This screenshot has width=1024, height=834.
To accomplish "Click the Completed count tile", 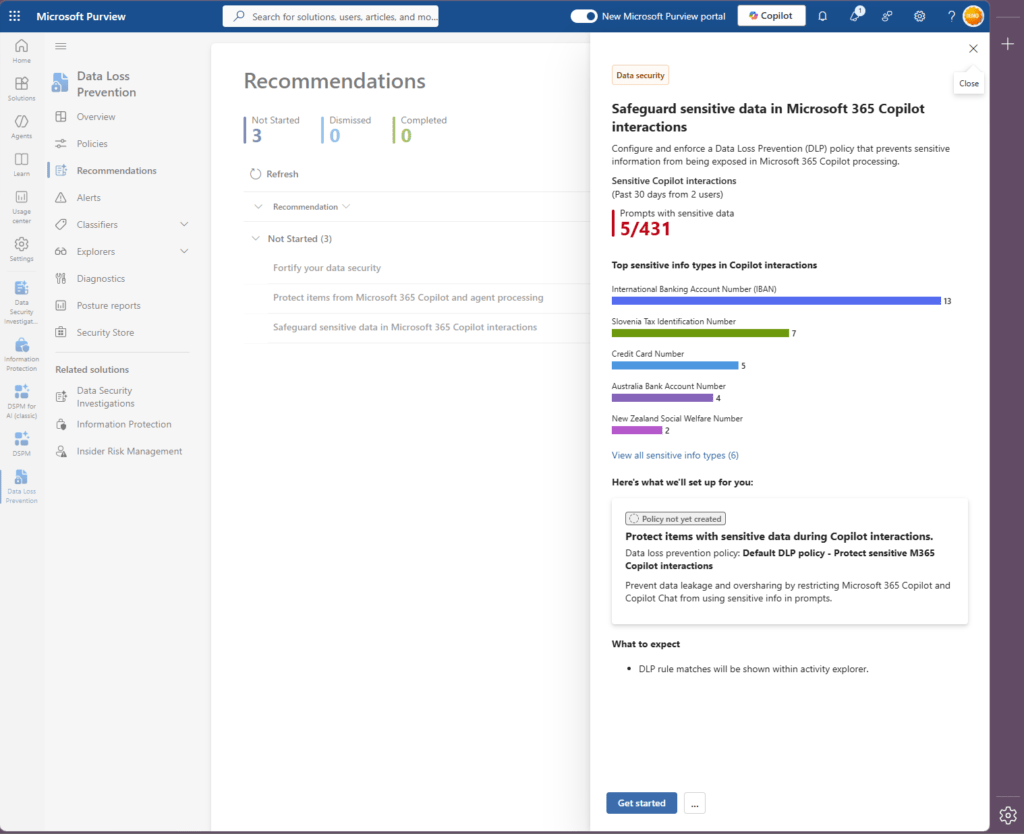I will (420, 129).
